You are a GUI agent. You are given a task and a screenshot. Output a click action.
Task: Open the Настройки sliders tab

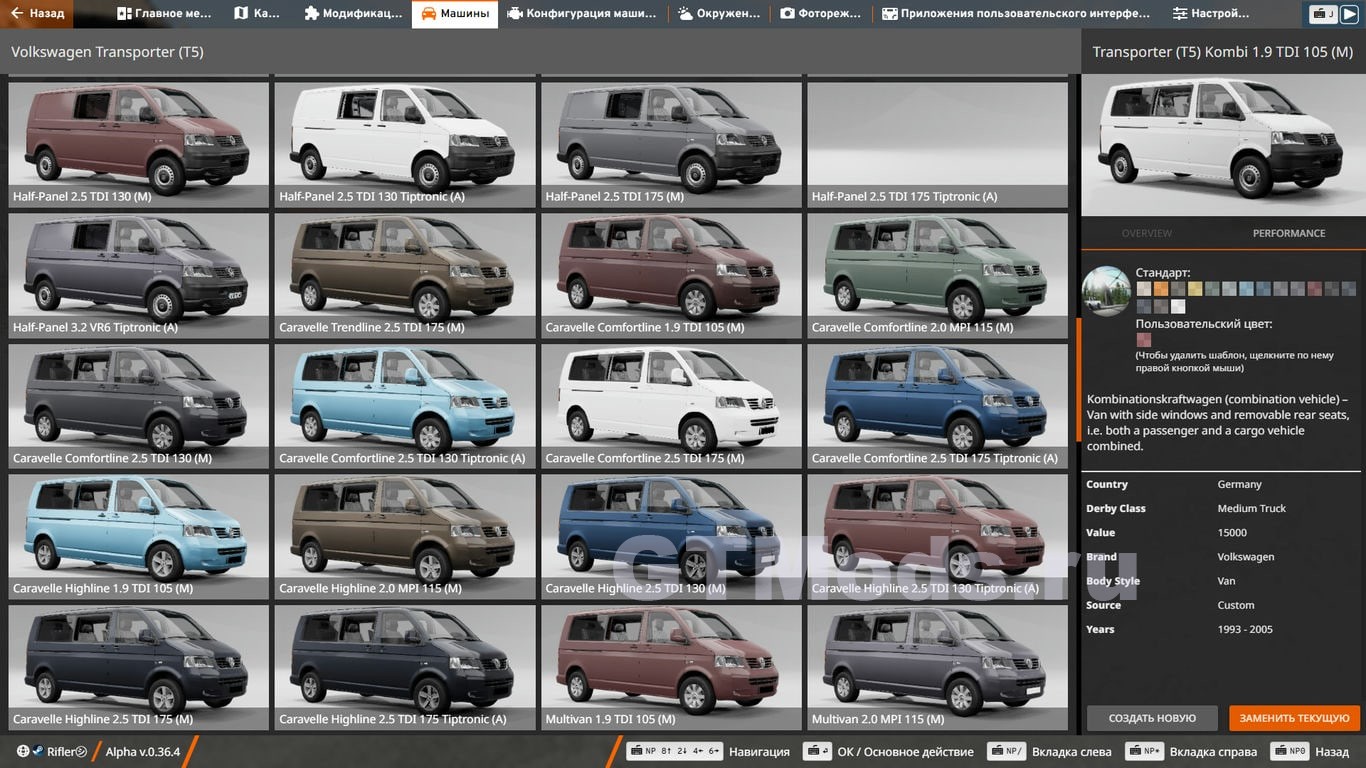(1210, 14)
